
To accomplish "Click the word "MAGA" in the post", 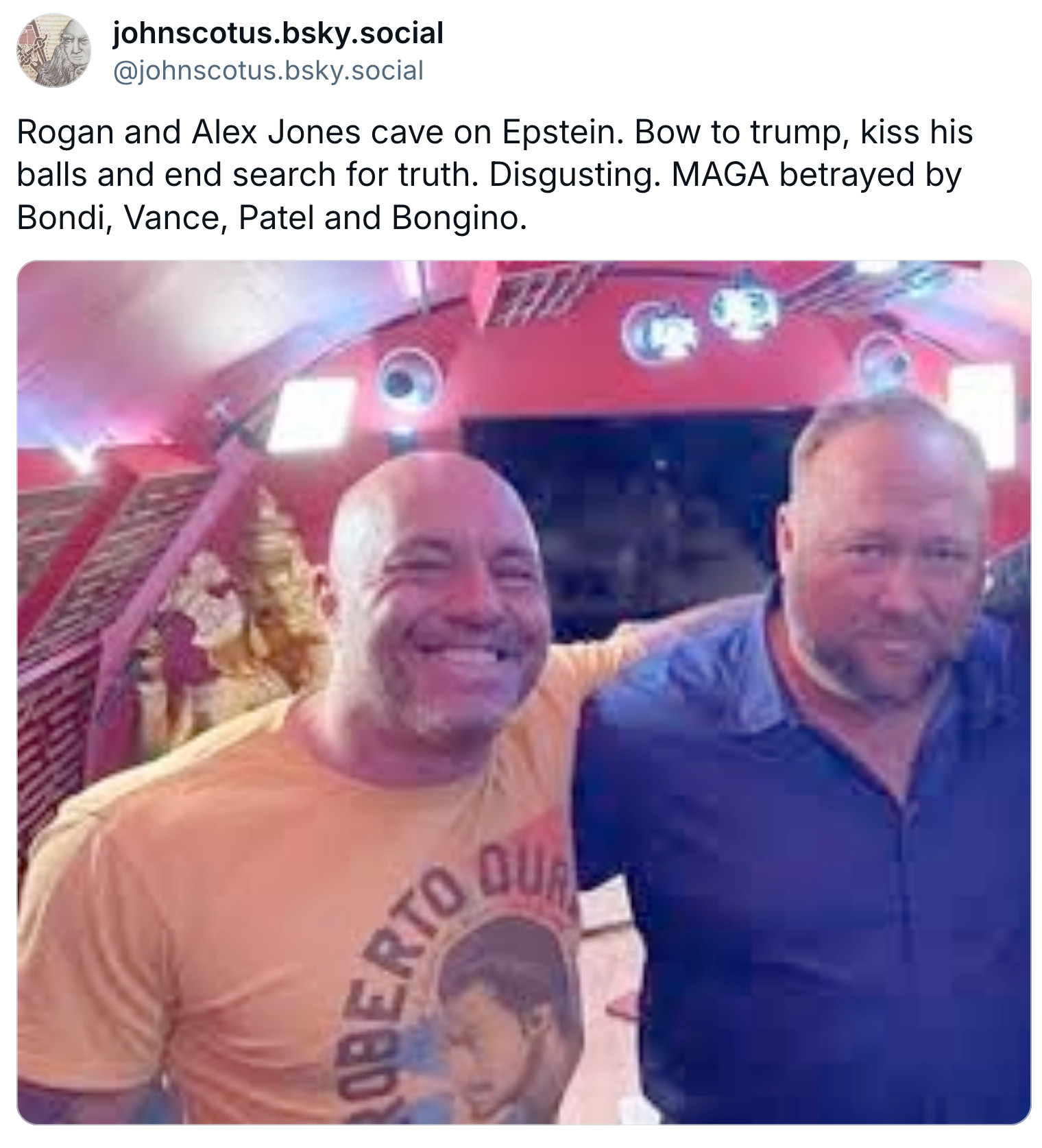I will pyautogui.click(x=720, y=175).
